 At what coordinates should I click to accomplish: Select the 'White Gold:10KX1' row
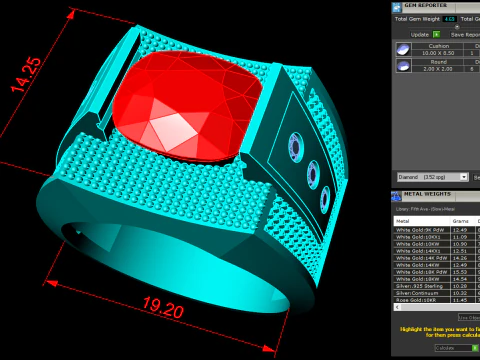coord(437,237)
